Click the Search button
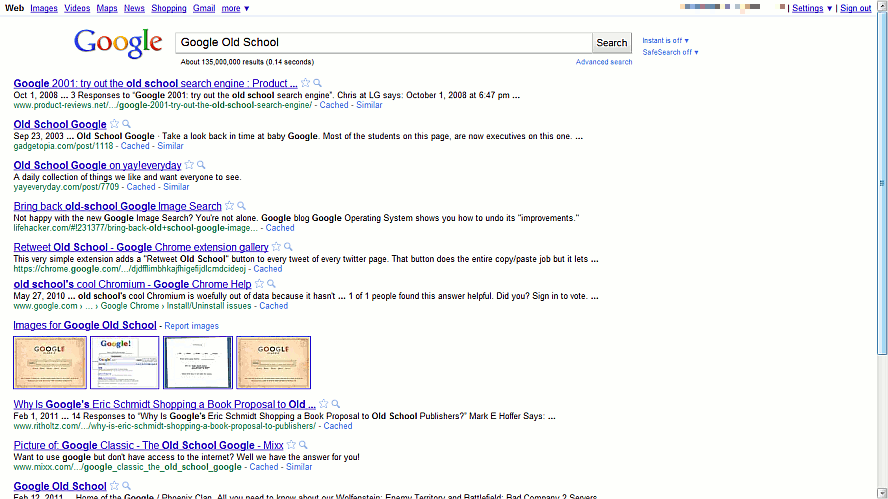The width and height of the screenshot is (888, 499). tap(612, 42)
